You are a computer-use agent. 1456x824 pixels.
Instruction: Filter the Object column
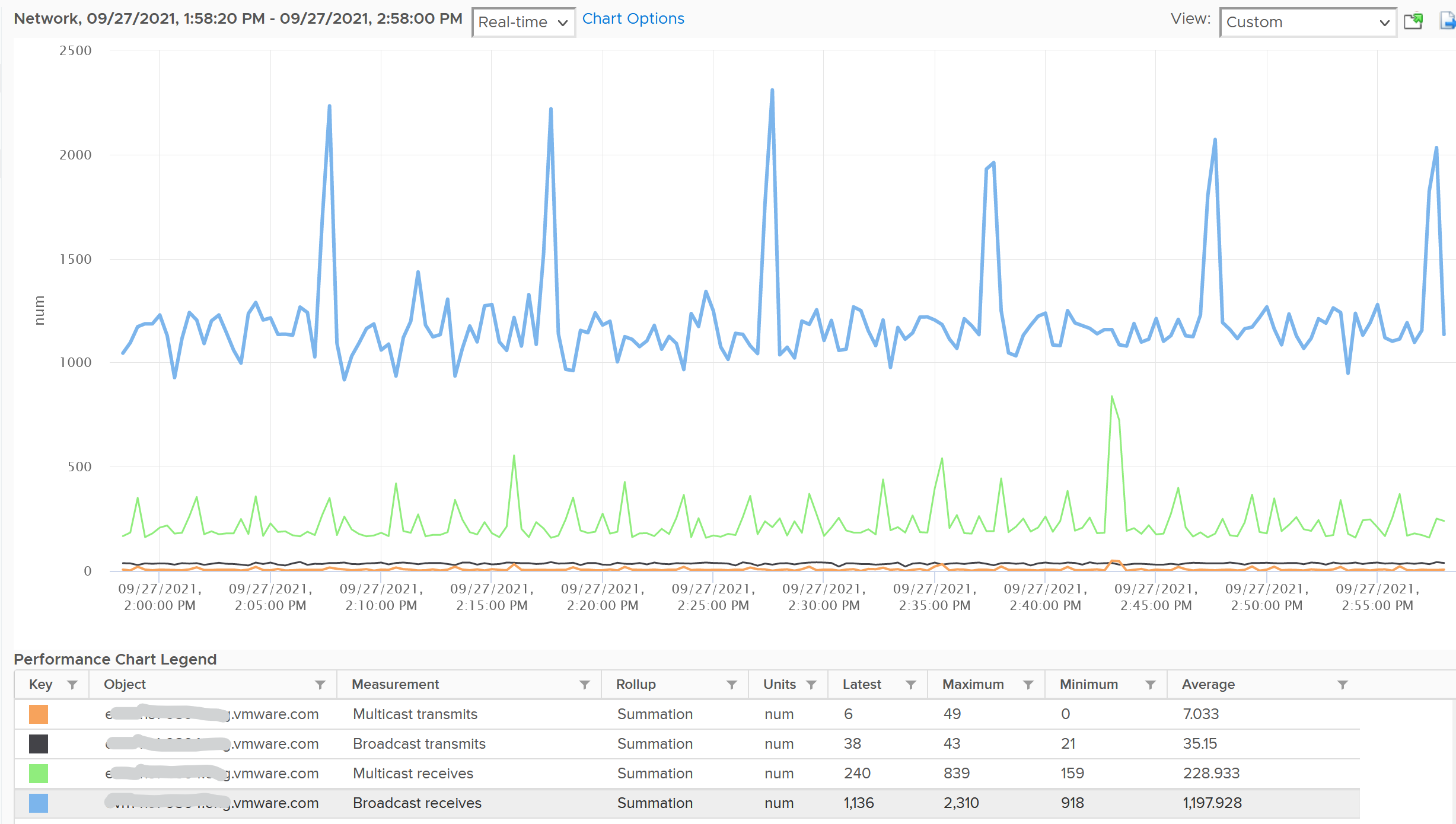[320, 685]
